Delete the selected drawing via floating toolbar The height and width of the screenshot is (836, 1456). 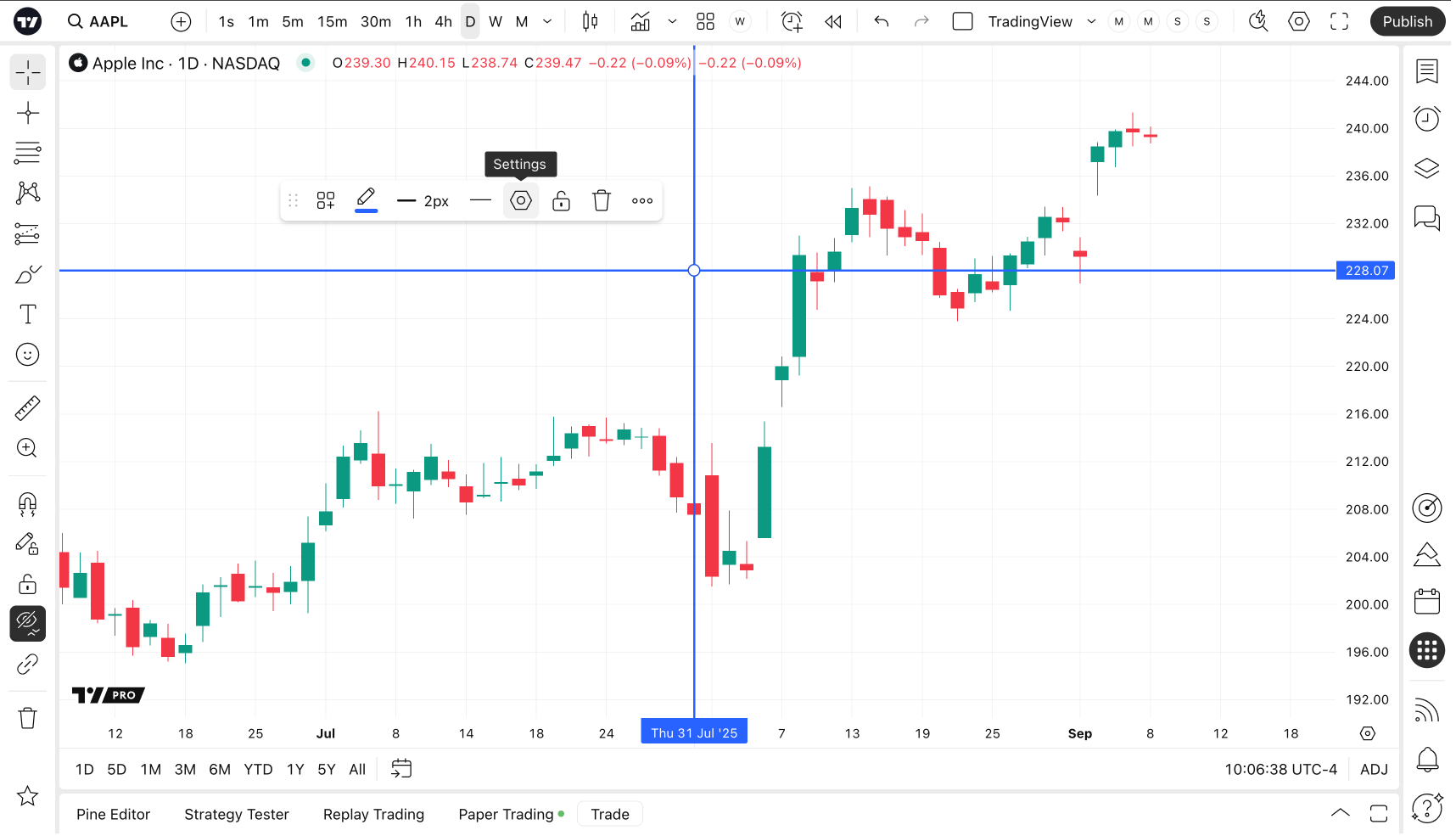(x=602, y=201)
